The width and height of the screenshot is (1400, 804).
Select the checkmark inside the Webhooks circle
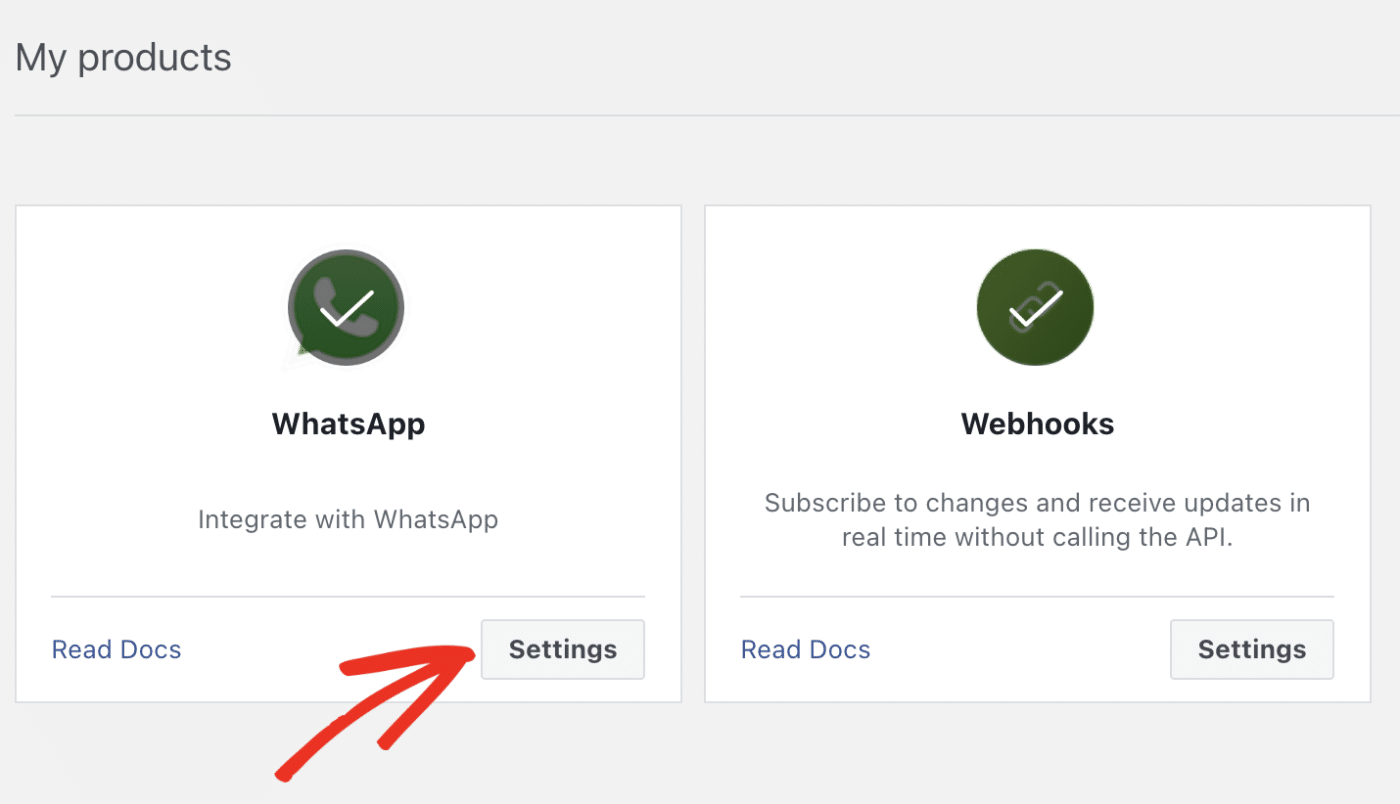click(1035, 307)
